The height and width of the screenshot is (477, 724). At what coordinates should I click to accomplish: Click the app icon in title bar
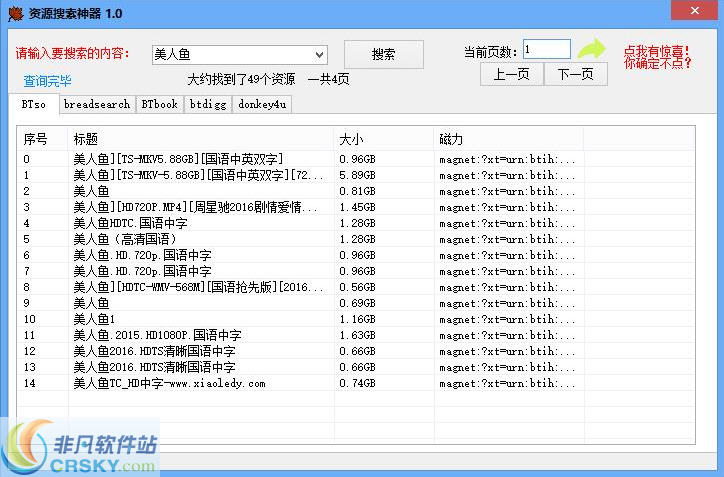(15, 13)
